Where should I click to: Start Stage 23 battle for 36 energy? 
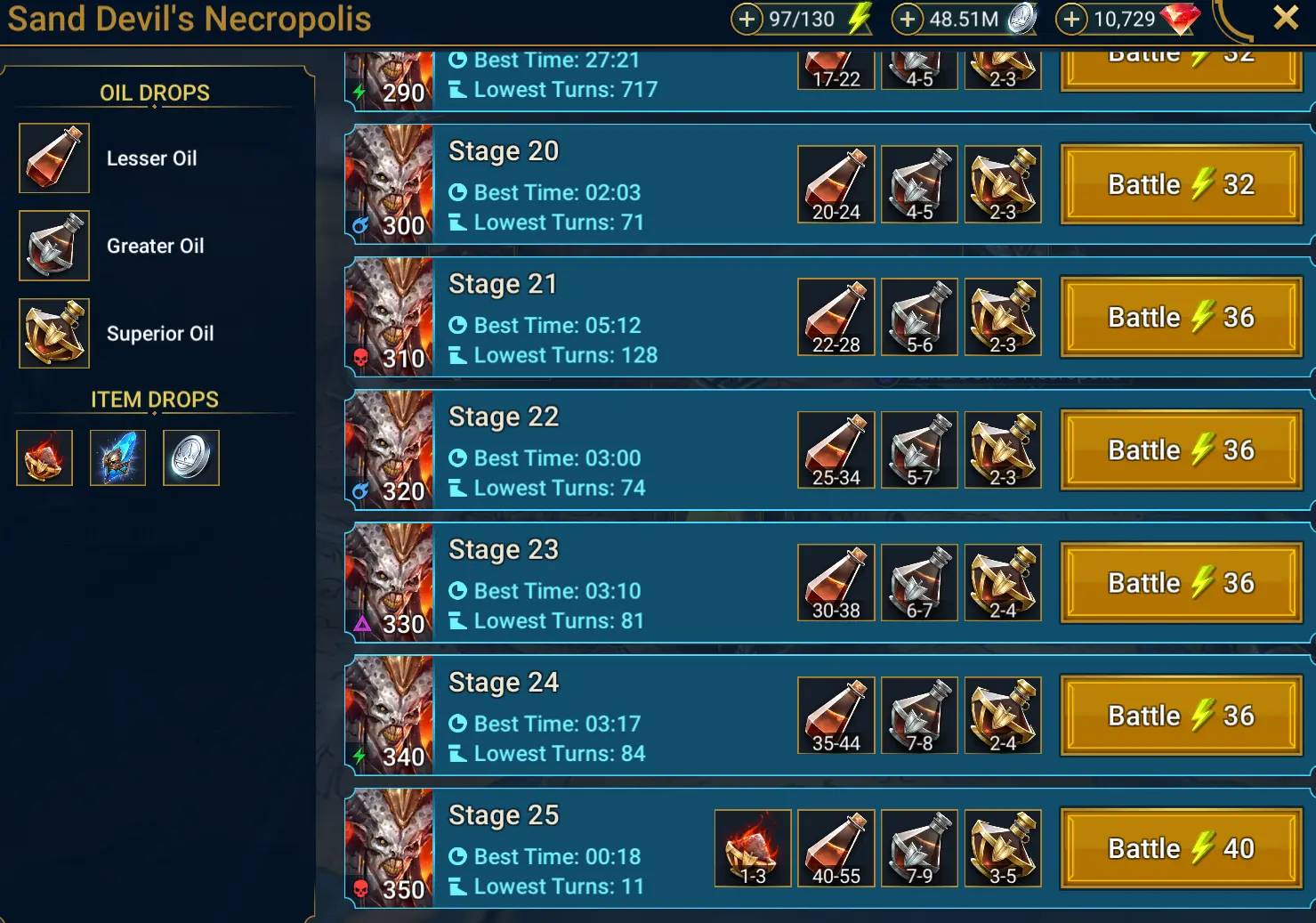1182,583
